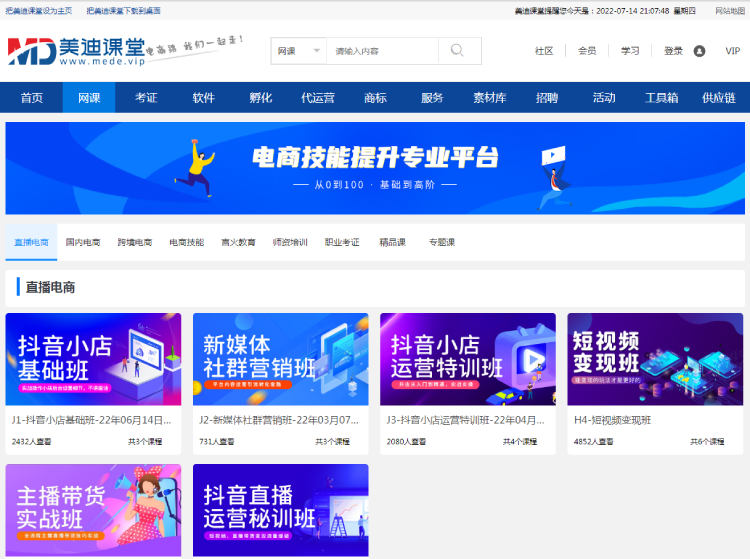Select 工具箱 in navigation bar
This screenshot has height=559, width=750.
[x=662, y=98]
